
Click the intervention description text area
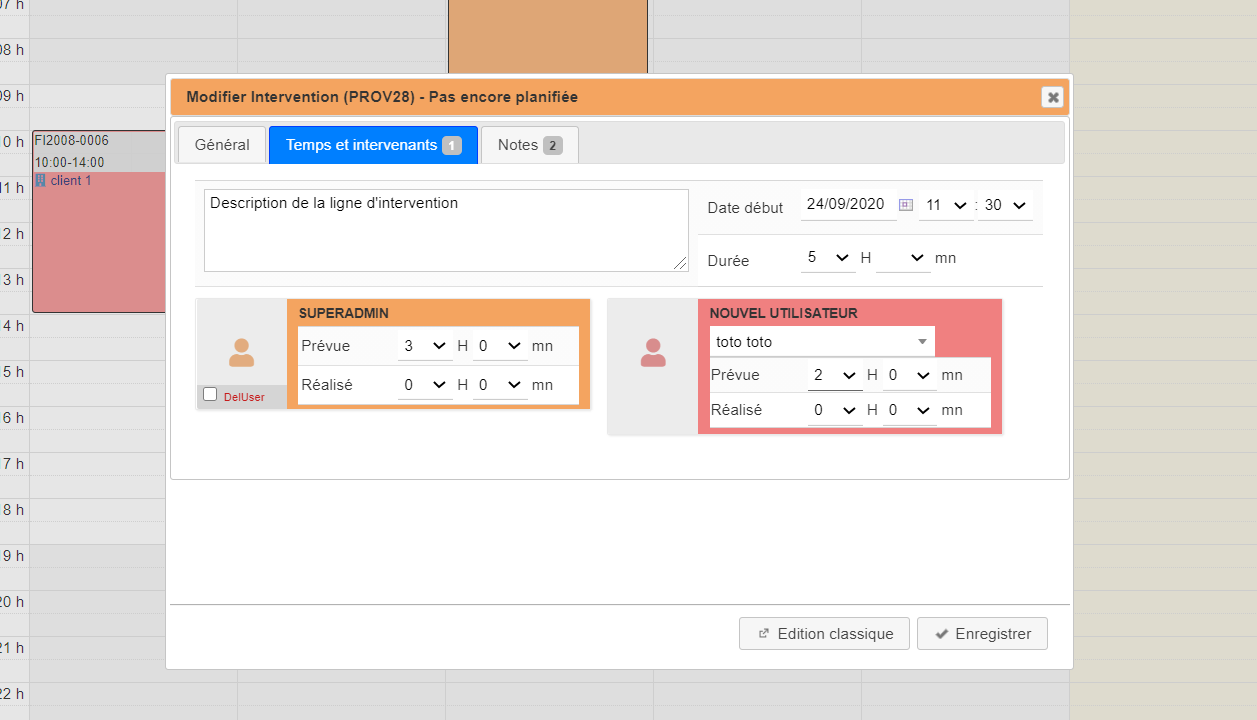[445, 230]
